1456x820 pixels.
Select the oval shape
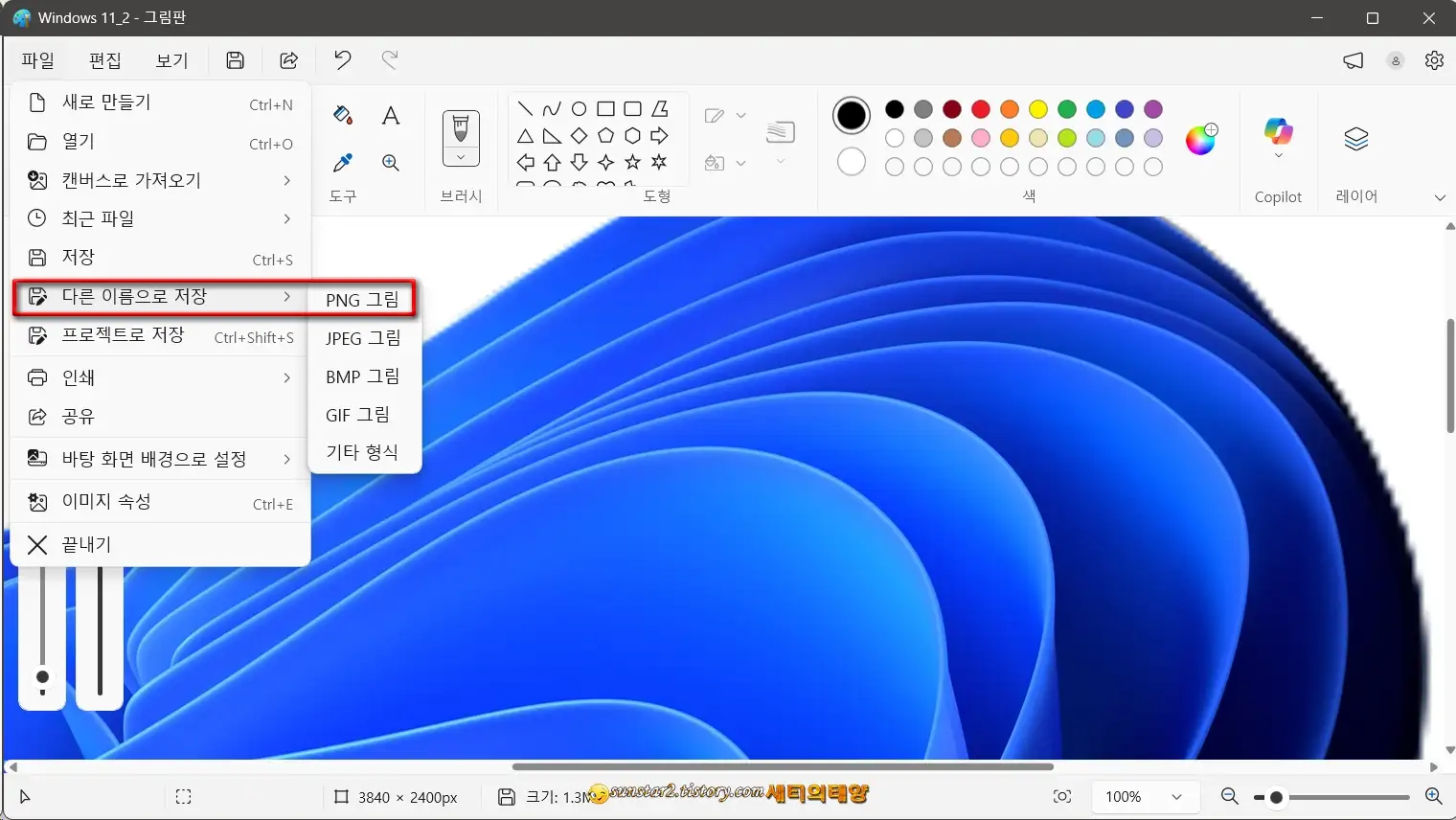point(579,108)
